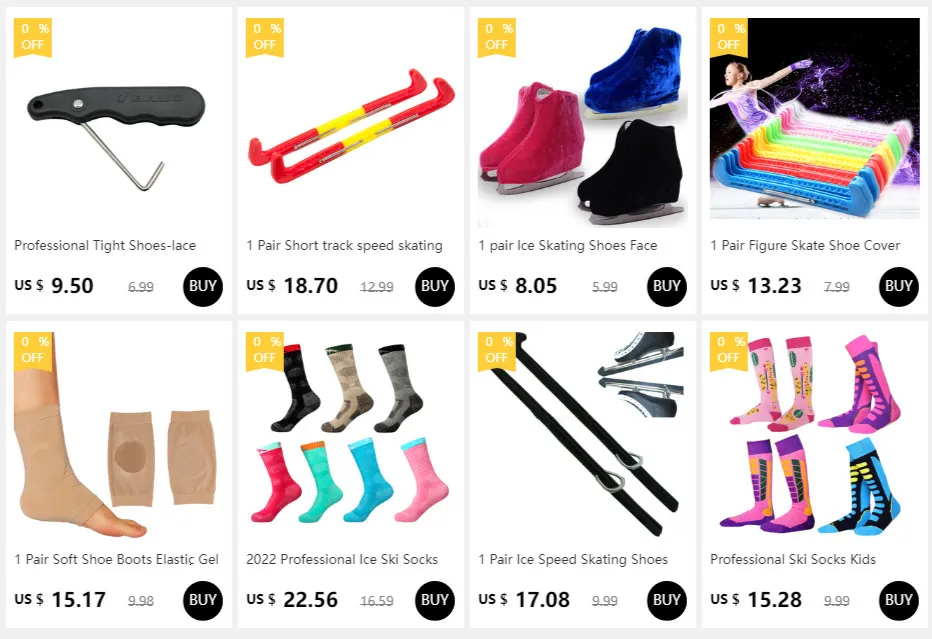Click BUY for Professional Tight Shoes-lace tool
This screenshot has height=639, width=932.
point(203,287)
